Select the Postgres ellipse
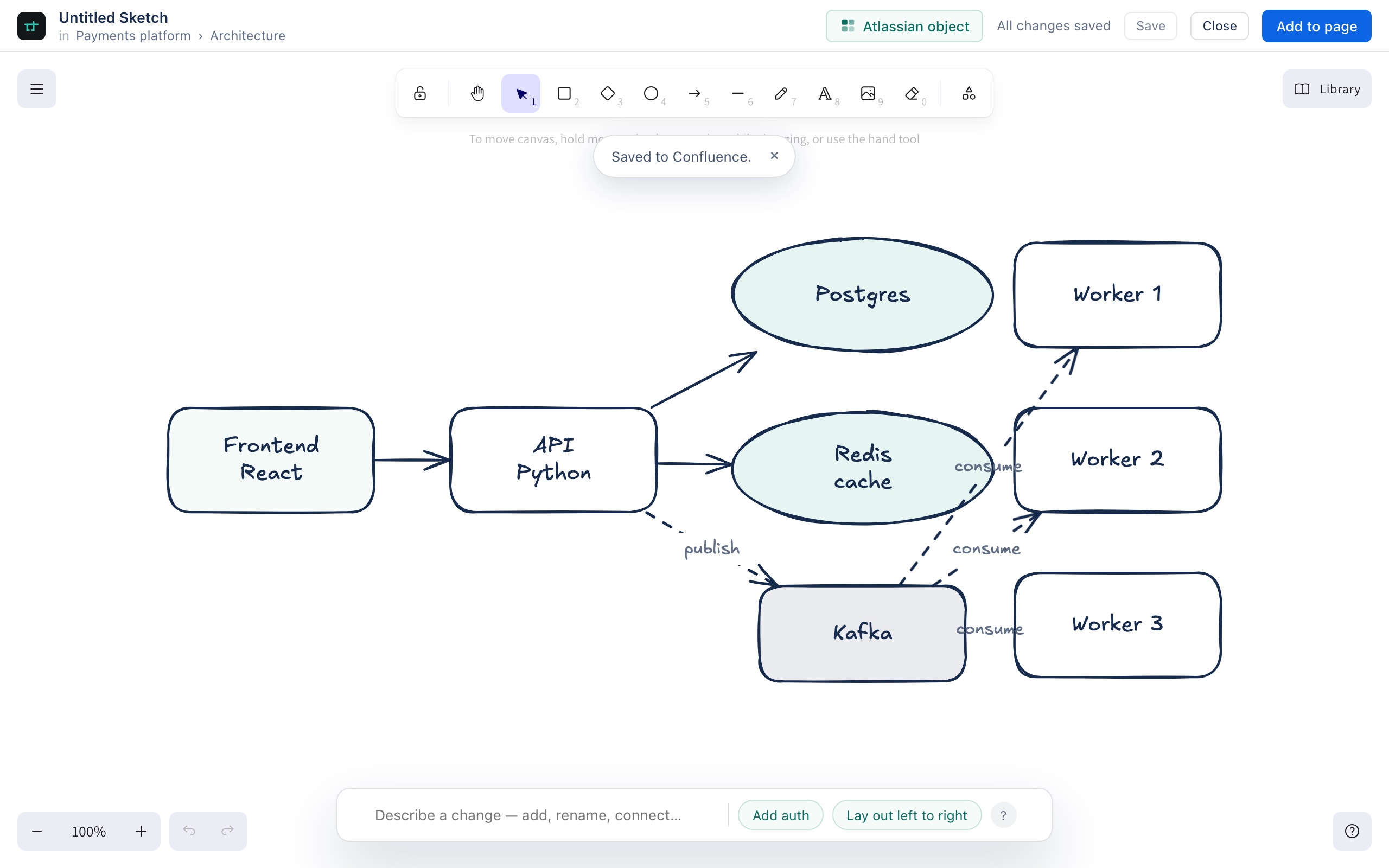Screen dimensions: 1389x868 [x=862, y=294]
